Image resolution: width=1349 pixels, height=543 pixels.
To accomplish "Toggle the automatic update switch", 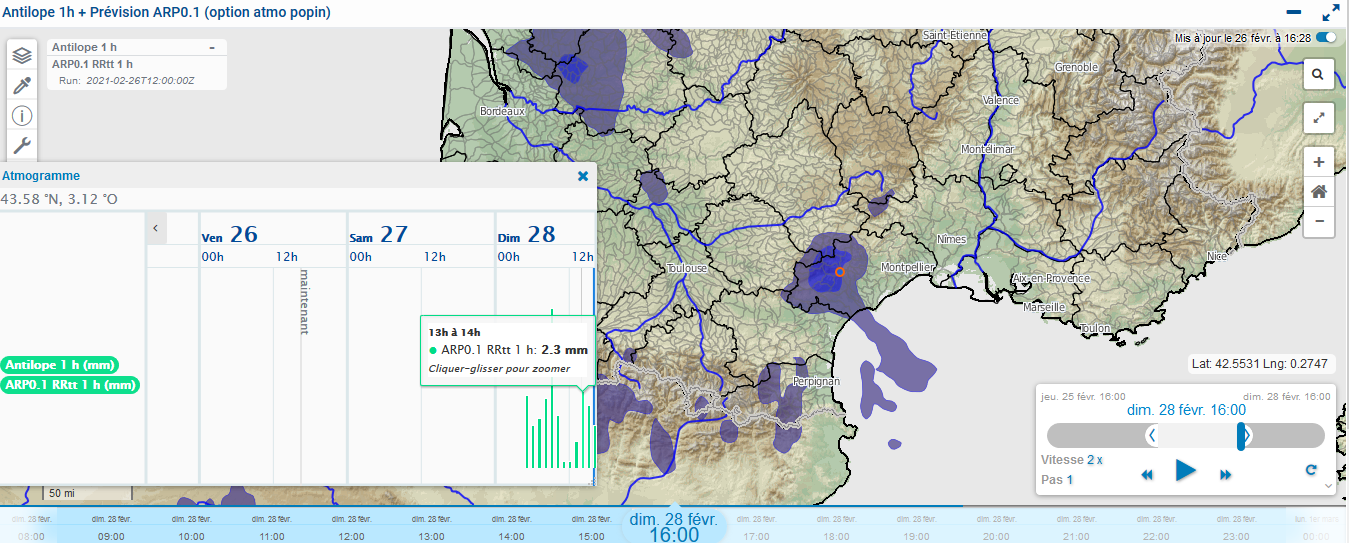I will tap(1327, 37).
